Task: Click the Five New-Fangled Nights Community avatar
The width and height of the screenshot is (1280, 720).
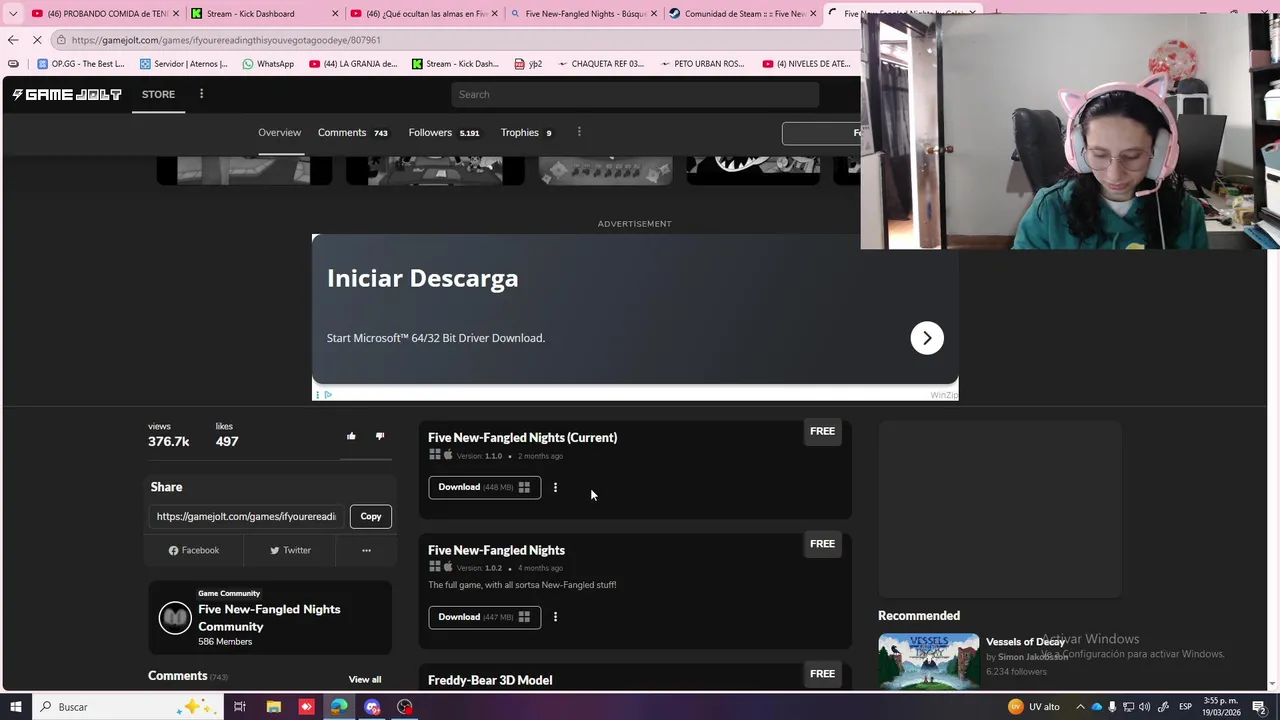Action: point(175,618)
